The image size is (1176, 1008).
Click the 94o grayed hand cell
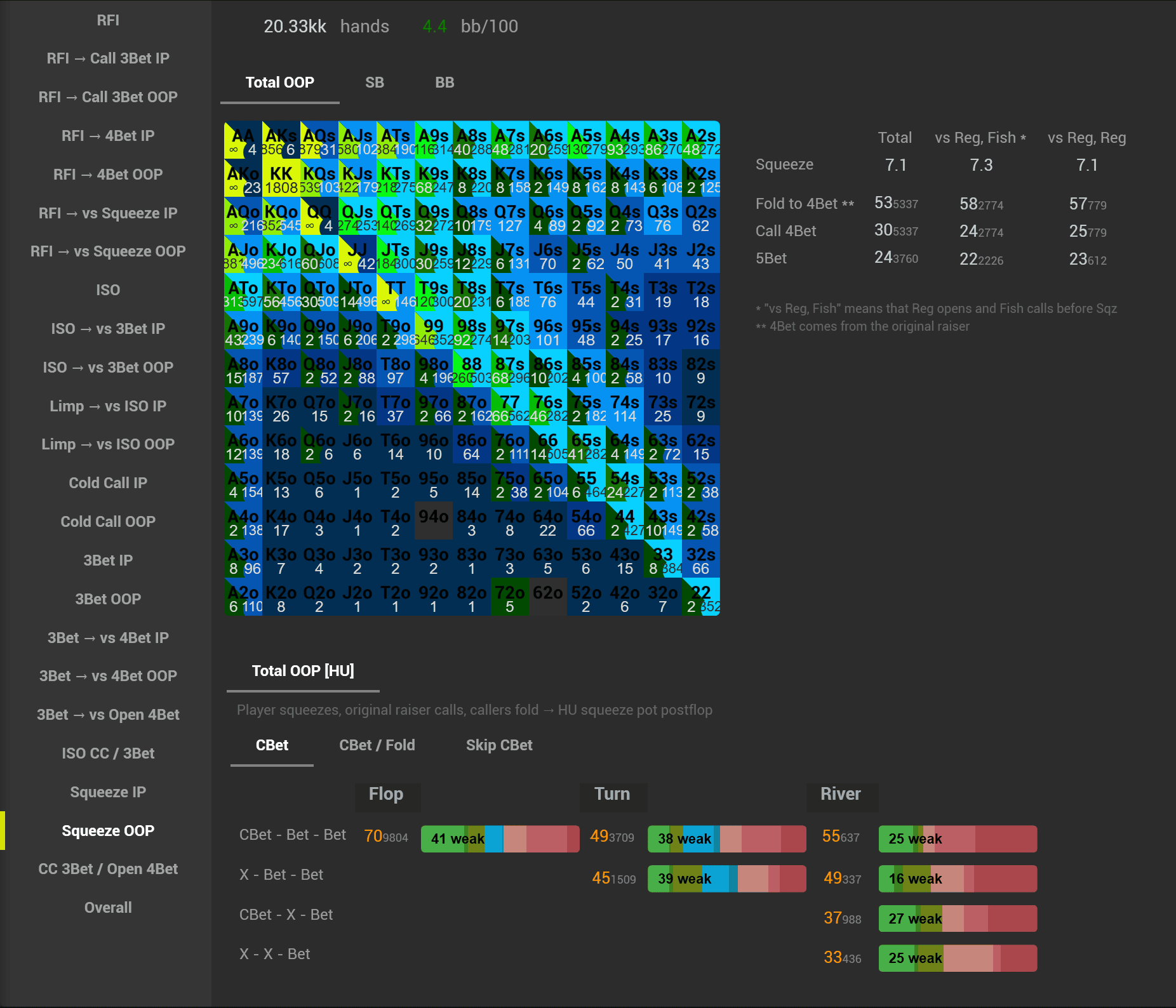click(434, 521)
